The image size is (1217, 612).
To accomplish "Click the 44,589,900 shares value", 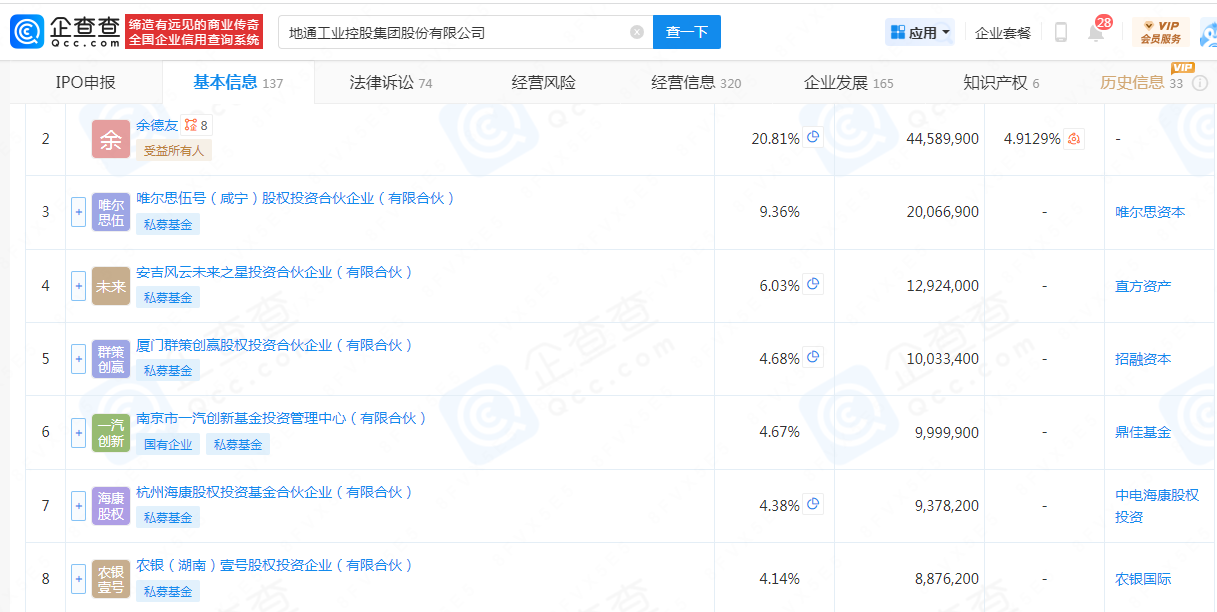I will tap(943, 139).
